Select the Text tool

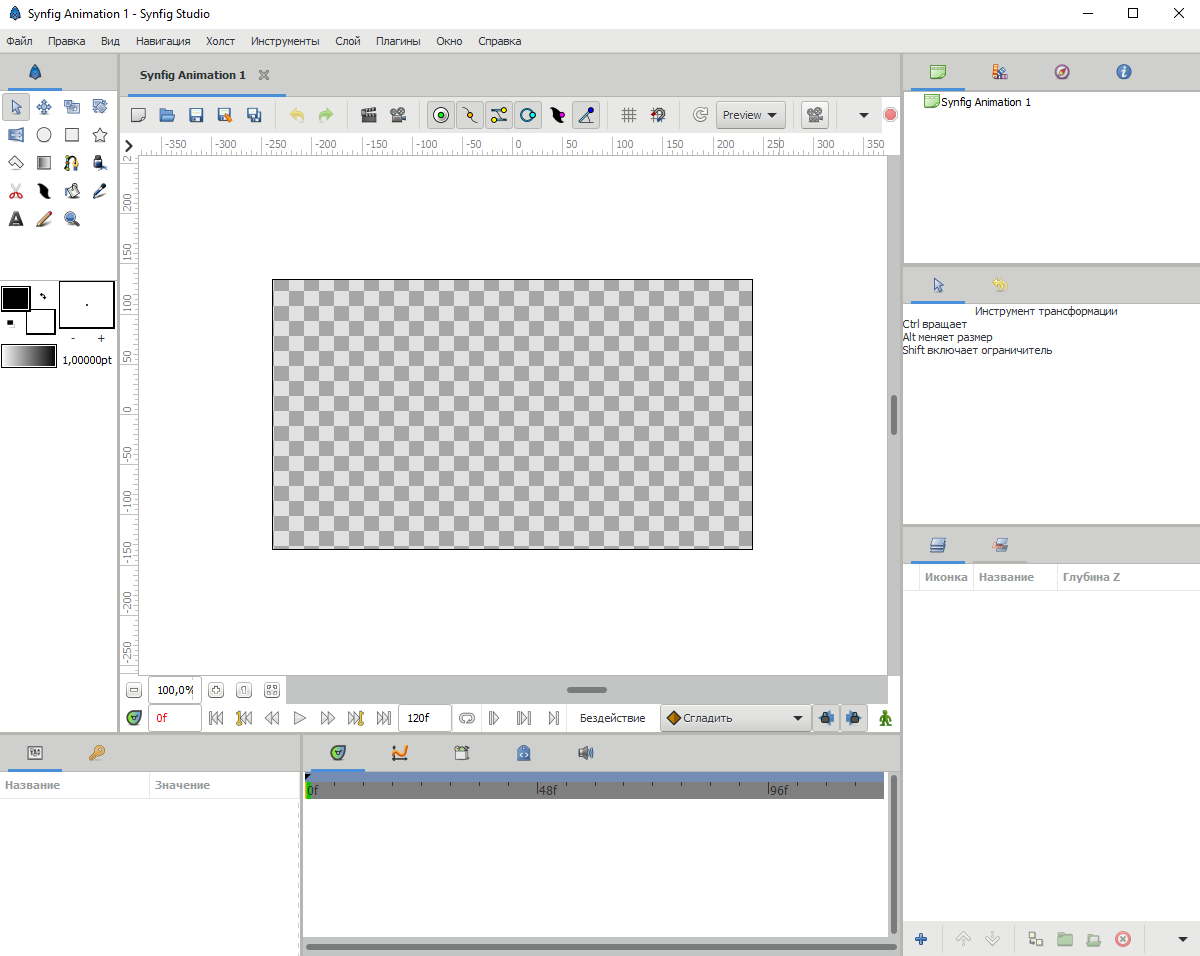click(x=16, y=219)
